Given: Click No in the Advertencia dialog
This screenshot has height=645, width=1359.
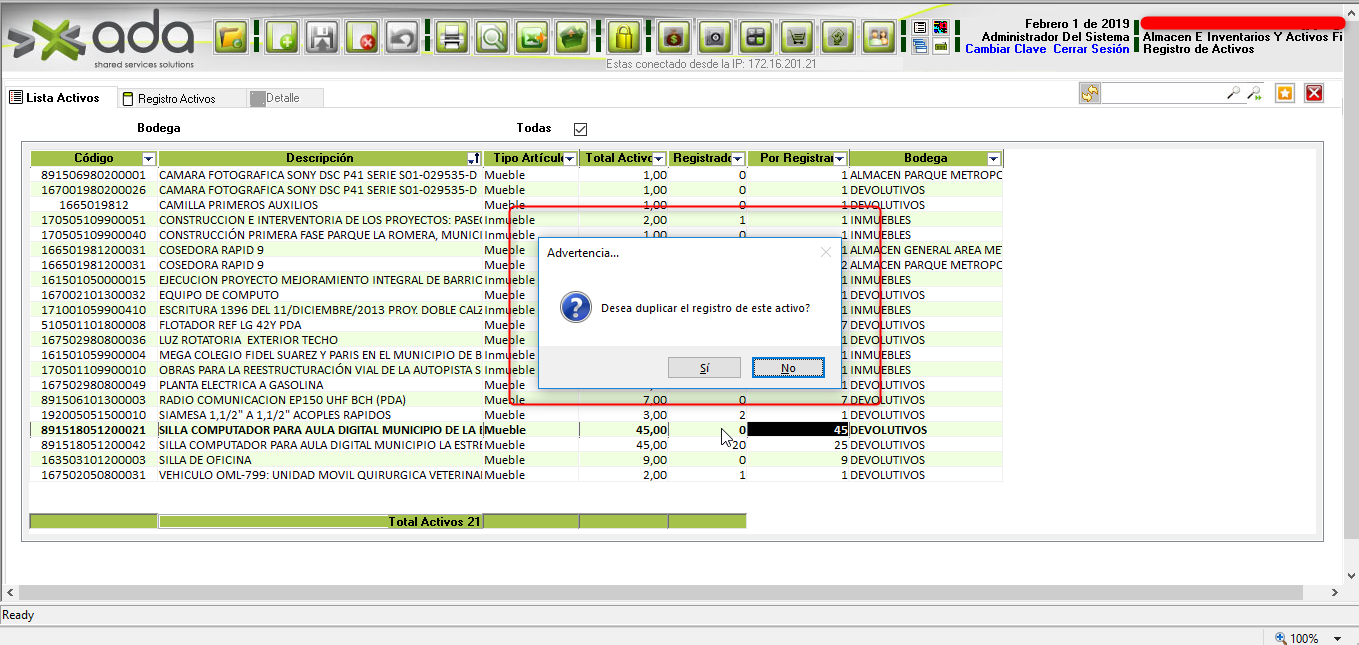Looking at the screenshot, I should pyautogui.click(x=788, y=368).
